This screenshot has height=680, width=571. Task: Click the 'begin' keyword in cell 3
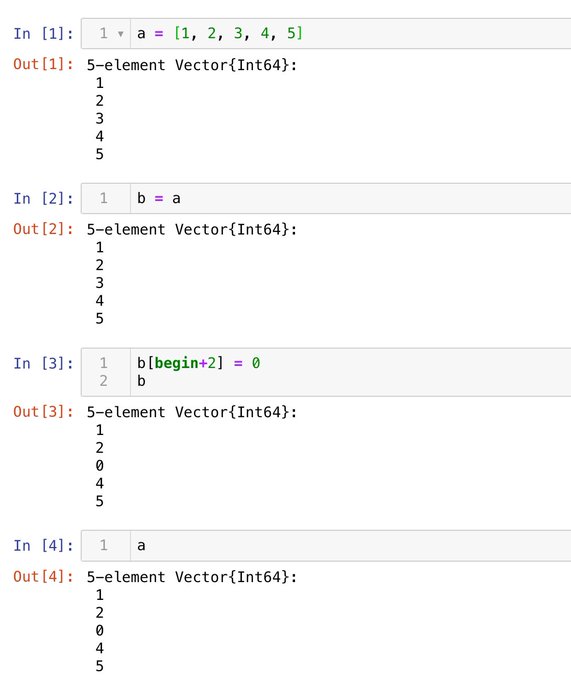(176, 363)
